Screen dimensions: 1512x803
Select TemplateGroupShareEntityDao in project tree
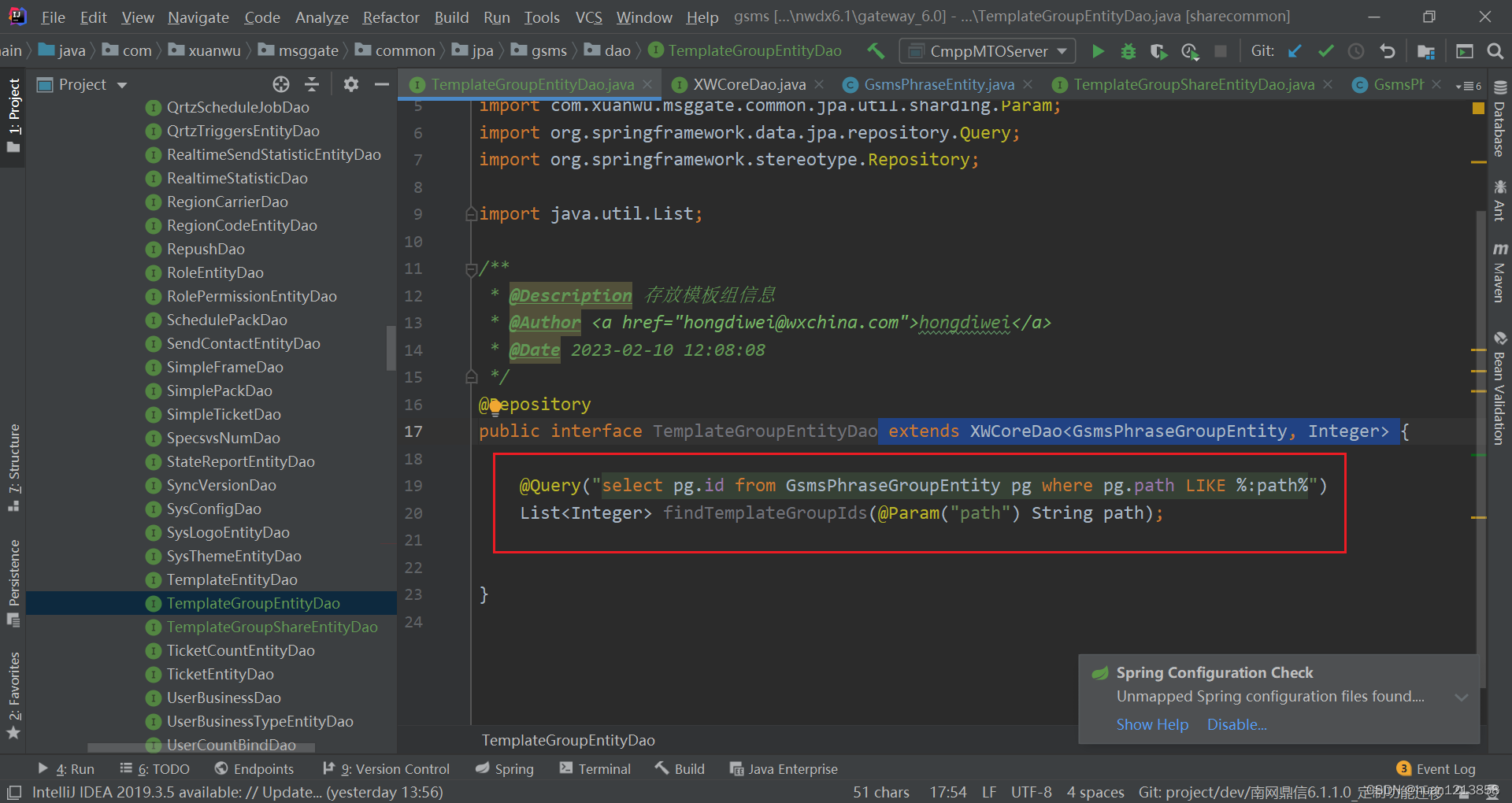272,627
